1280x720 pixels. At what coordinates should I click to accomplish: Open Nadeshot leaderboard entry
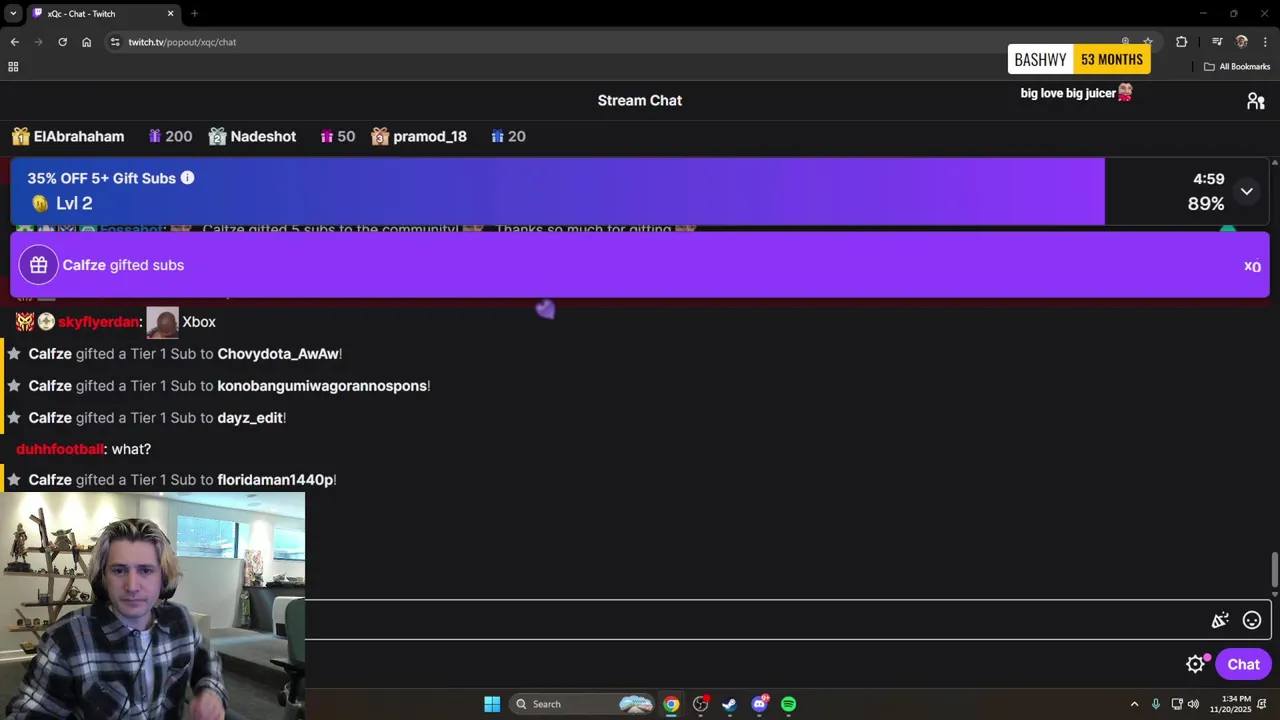(x=252, y=136)
